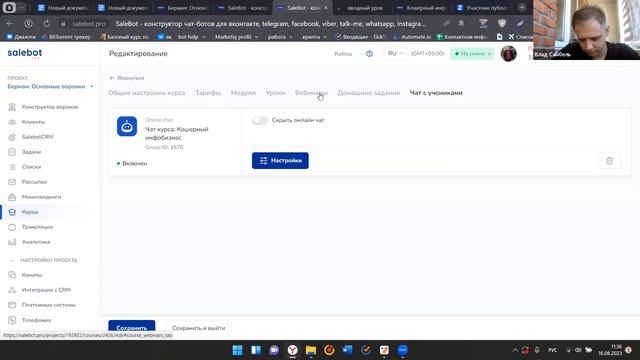Viewport: 640px width, 360px height.
Task: Click the Вернуться back link
Action: click(127, 78)
